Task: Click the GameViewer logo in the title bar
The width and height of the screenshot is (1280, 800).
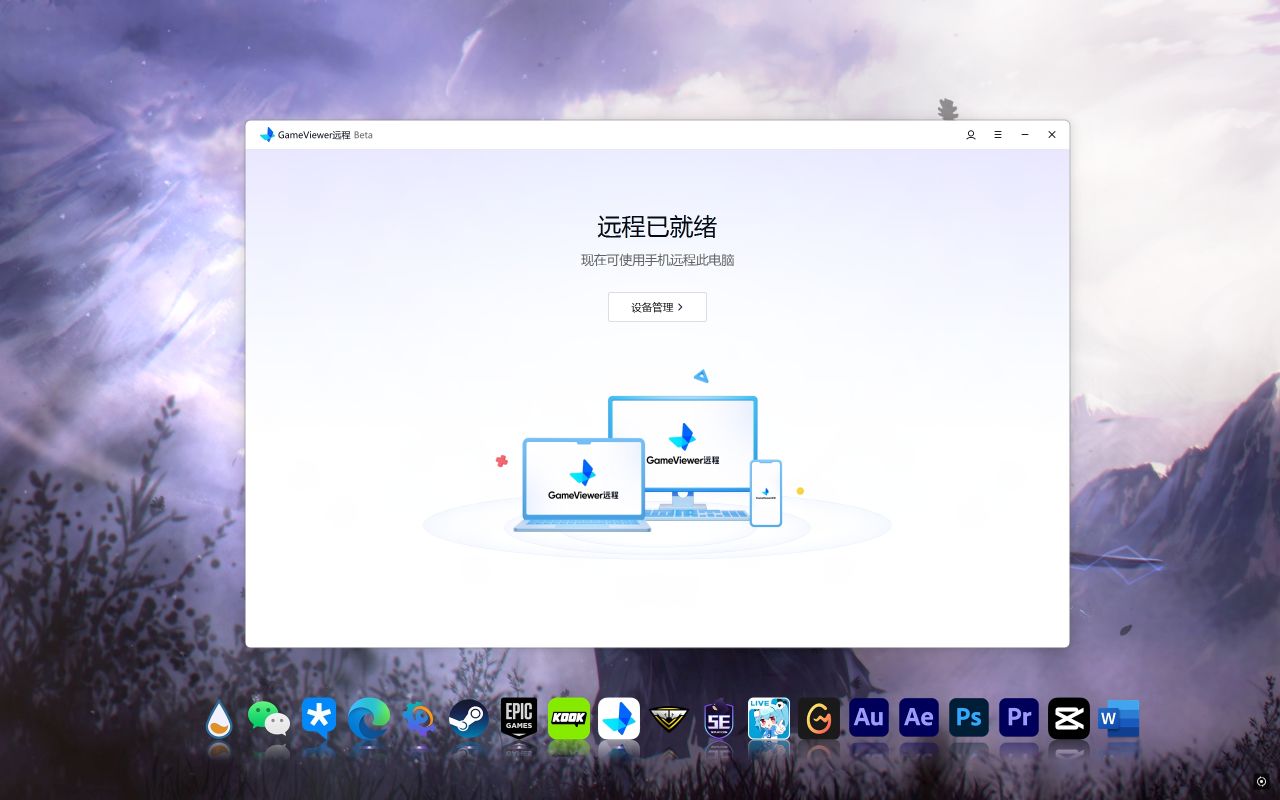Action: pos(267,135)
